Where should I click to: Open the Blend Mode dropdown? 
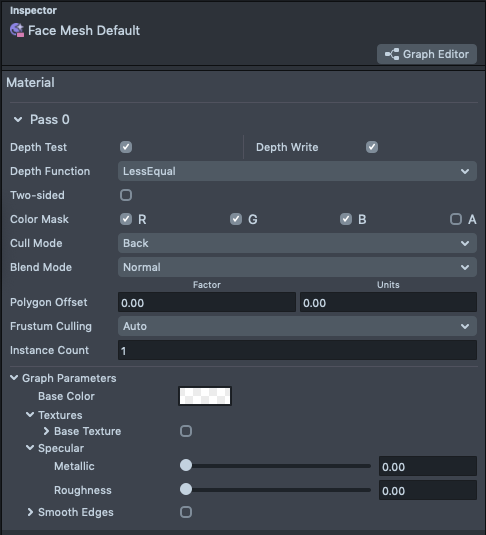click(x=297, y=267)
